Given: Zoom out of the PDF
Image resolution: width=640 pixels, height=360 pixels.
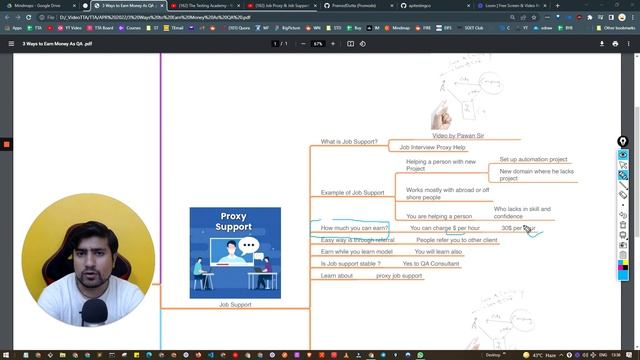Looking at the screenshot, I should (303, 44).
